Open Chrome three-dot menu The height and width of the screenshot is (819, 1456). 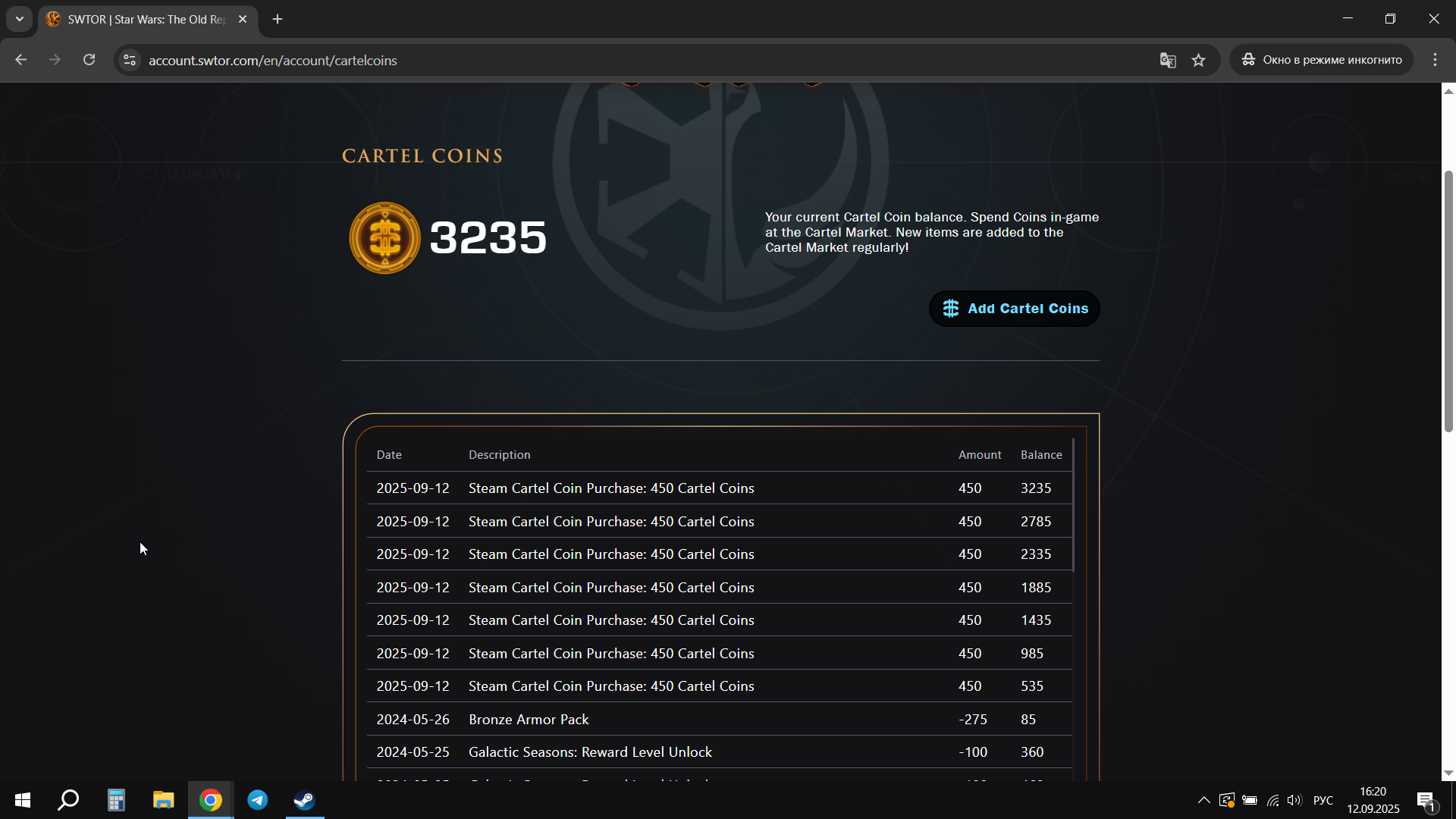pyautogui.click(x=1435, y=60)
